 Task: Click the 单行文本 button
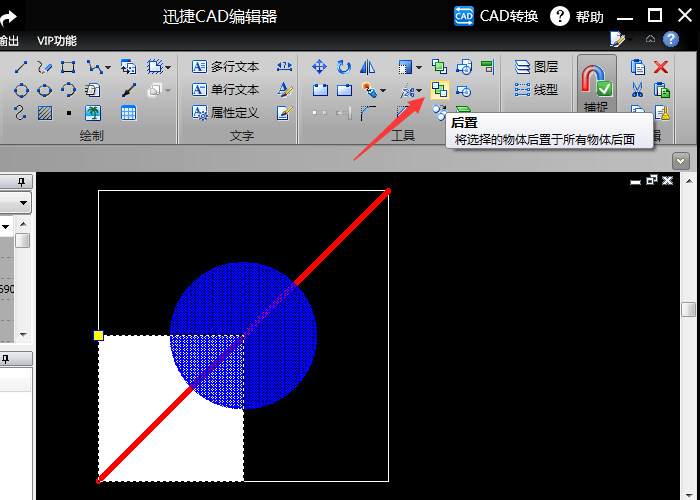225,90
